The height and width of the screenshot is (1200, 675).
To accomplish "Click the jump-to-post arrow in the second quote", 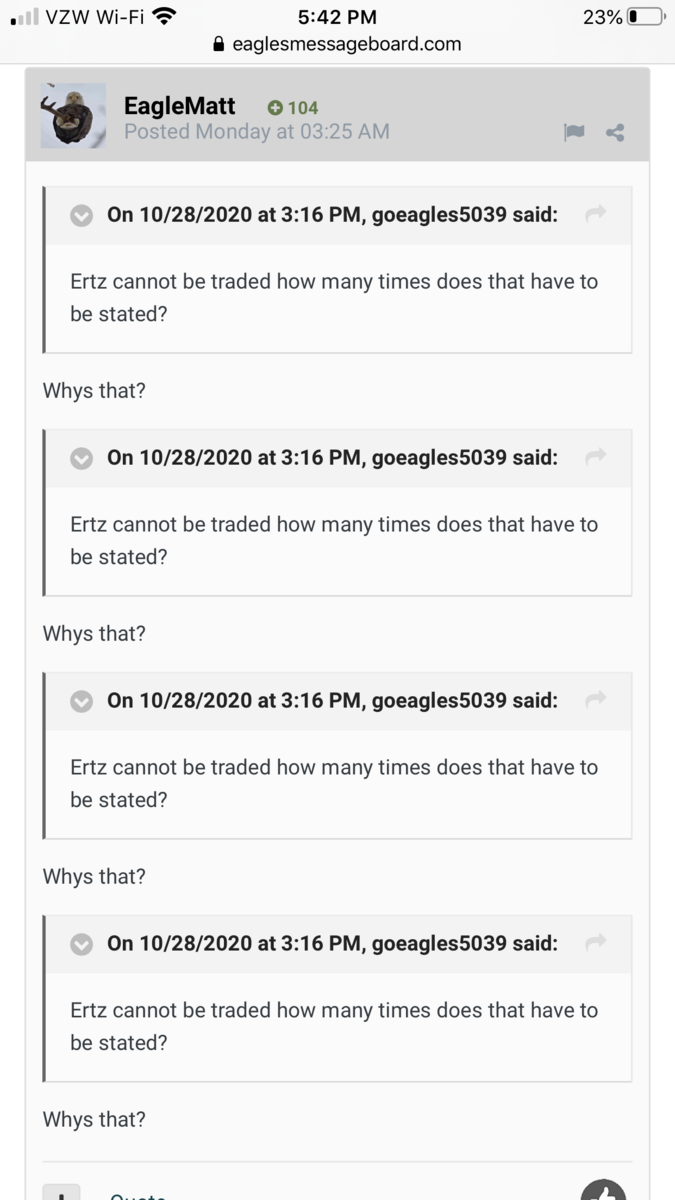I will point(596,456).
